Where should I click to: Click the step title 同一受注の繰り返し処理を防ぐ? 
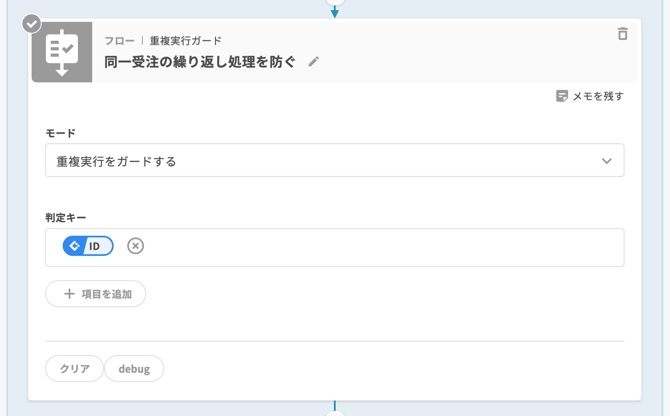(x=200, y=62)
